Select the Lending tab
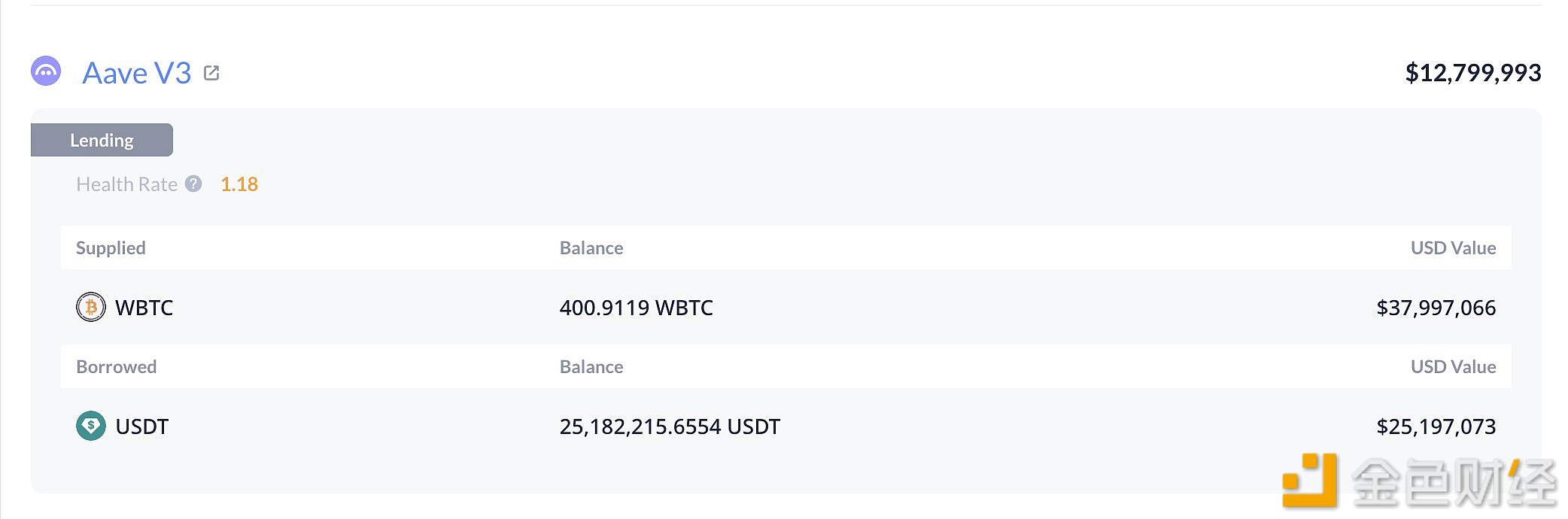The image size is (1568, 519). point(102,141)
